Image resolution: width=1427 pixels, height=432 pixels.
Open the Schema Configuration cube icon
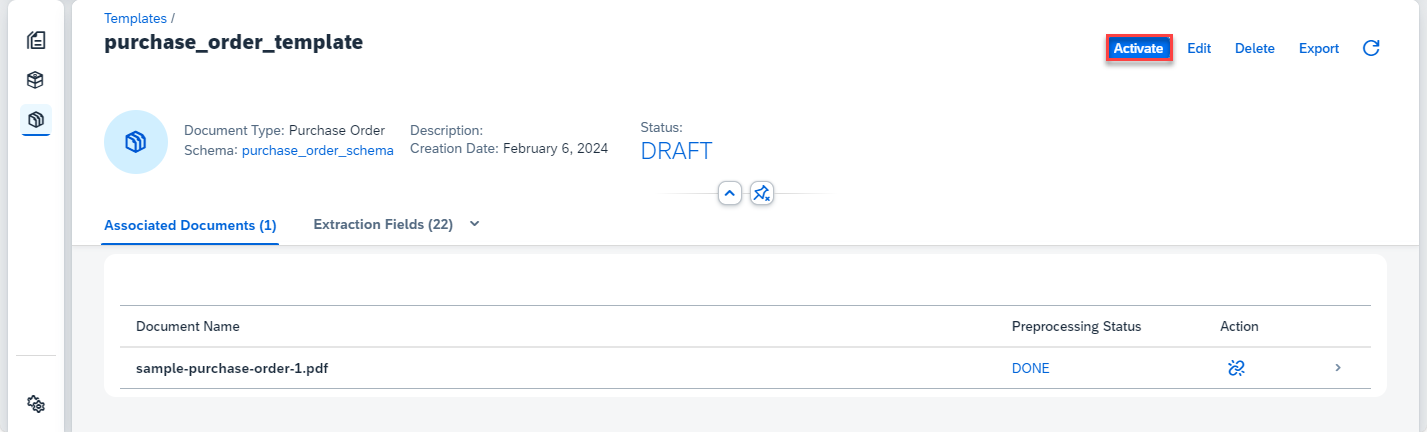point(36,80)
